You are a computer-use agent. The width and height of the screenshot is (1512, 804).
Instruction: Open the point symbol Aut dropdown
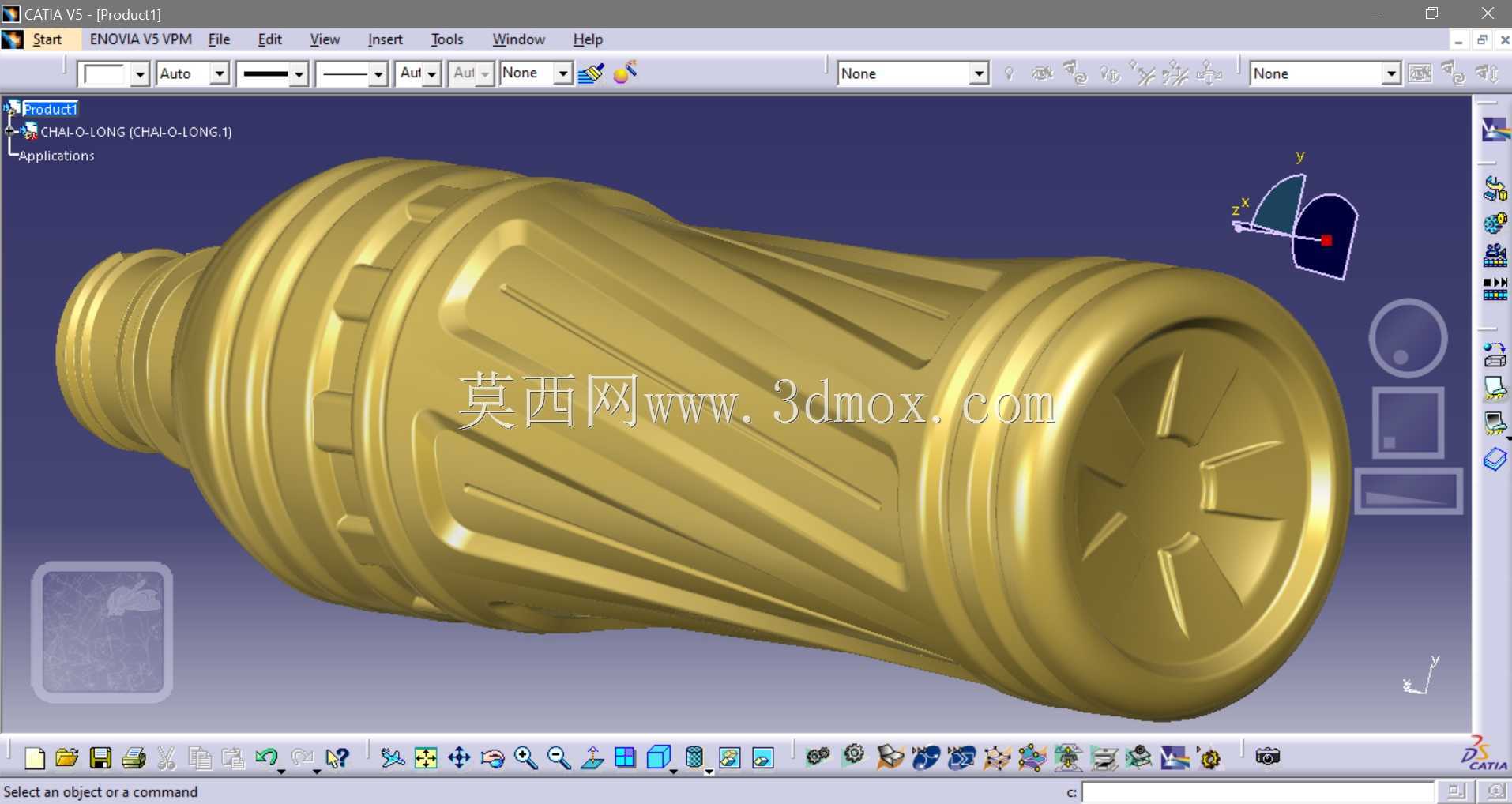(x=431, y=74)
